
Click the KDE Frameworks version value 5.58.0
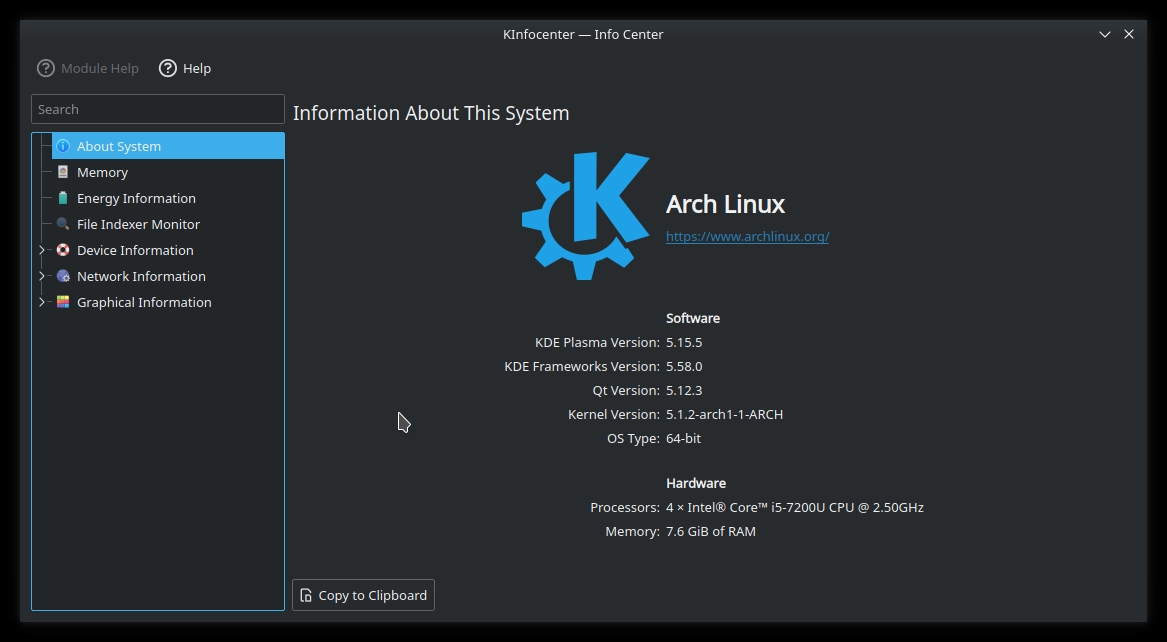coord(684,366)
